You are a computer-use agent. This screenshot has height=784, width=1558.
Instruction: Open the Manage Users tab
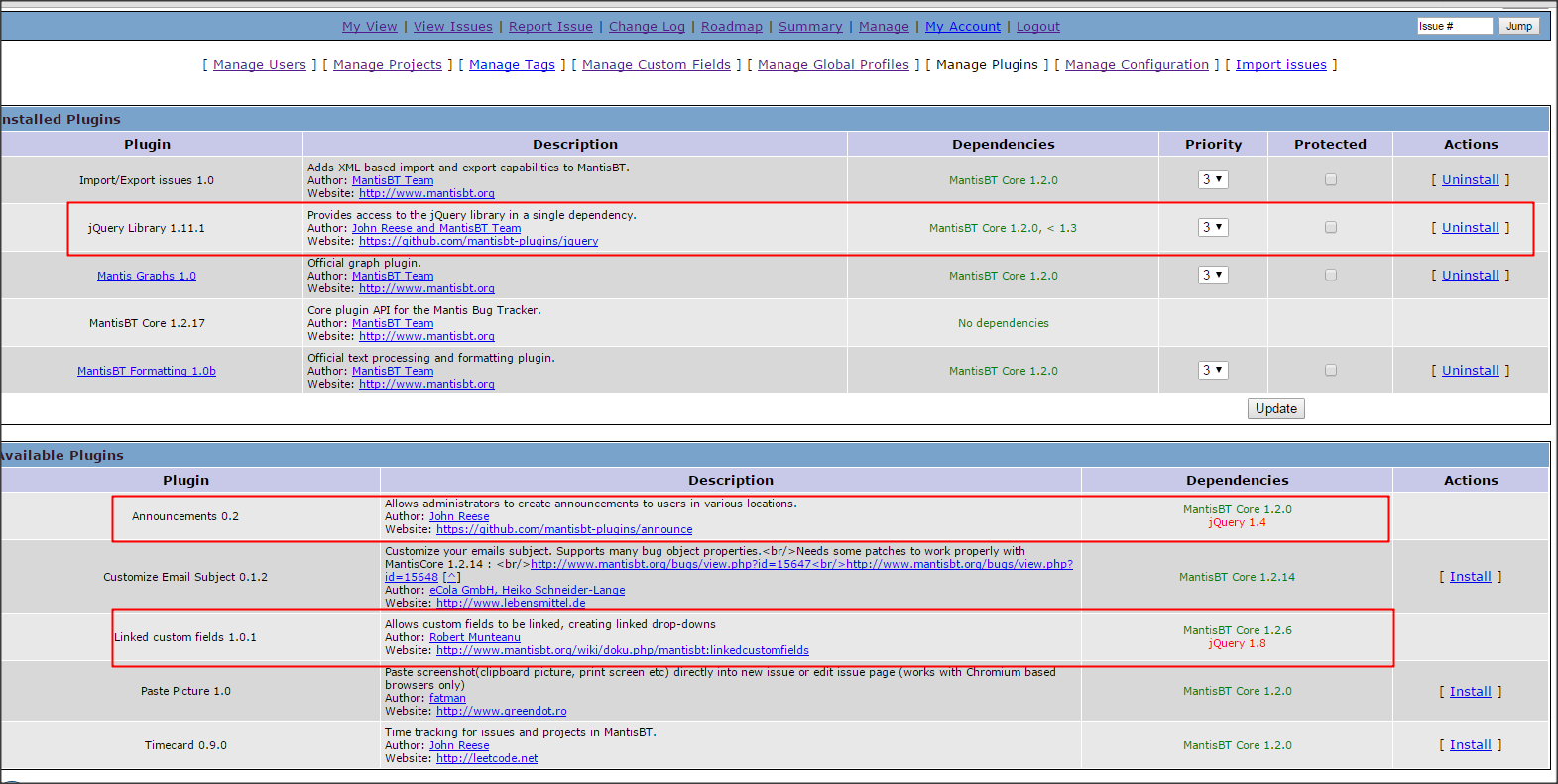click(x=260, y=65)
